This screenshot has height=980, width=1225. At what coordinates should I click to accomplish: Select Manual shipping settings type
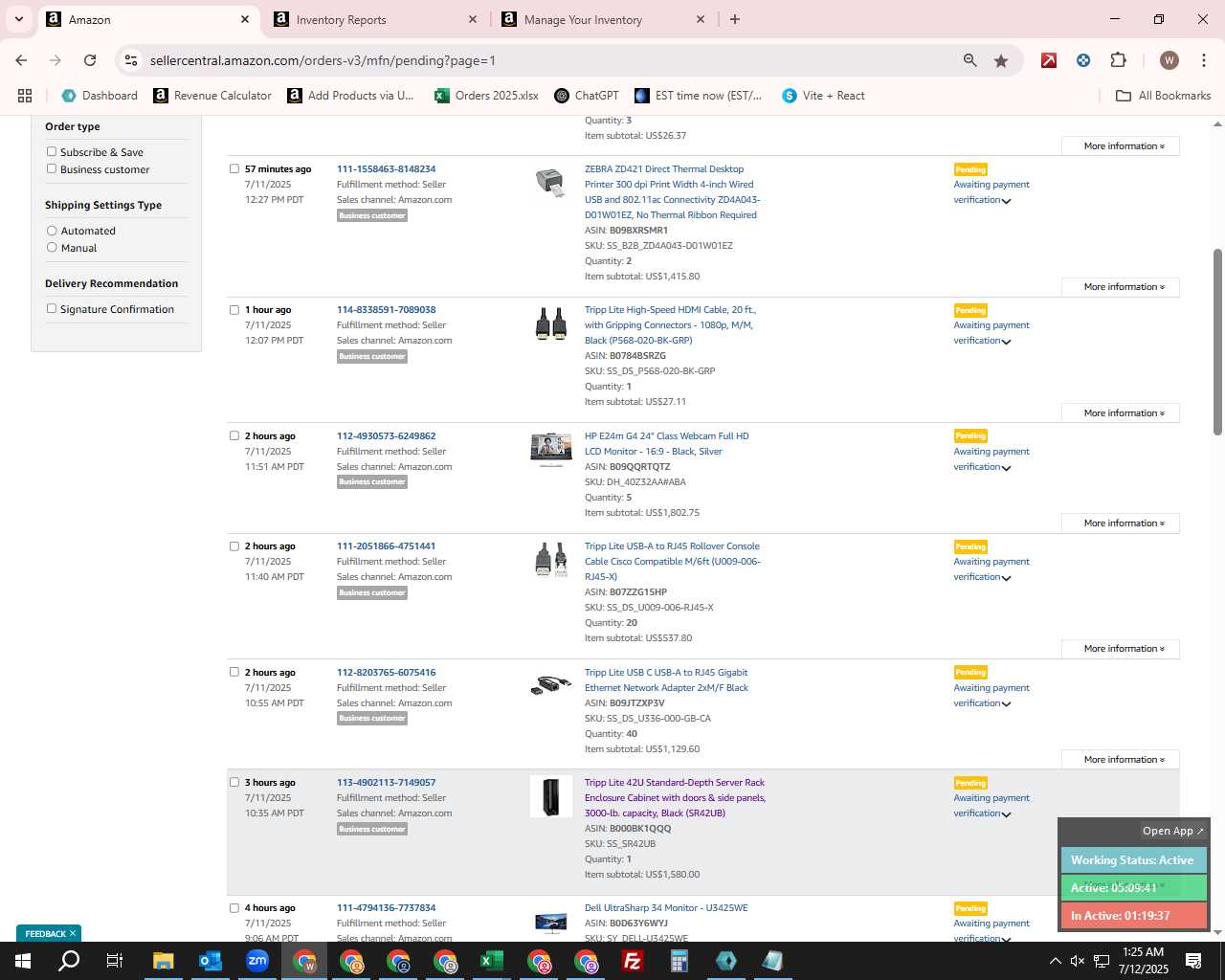coord(52,247)
